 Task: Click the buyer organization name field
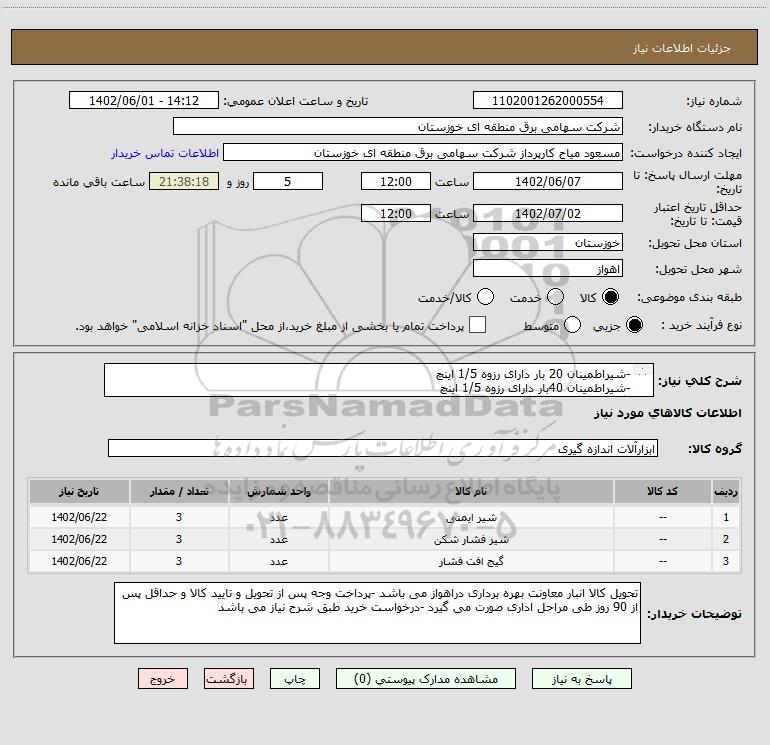click(x=398, y=127)
